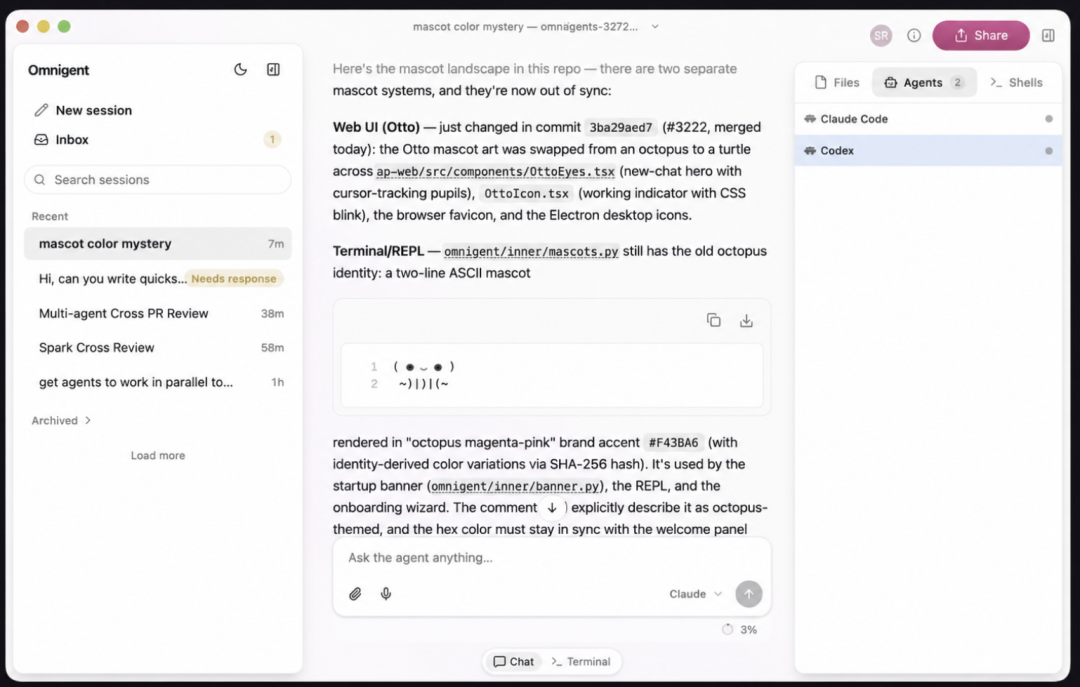Expand the Archived sessions section
1080x687 pixels.
tap(61, 420)
